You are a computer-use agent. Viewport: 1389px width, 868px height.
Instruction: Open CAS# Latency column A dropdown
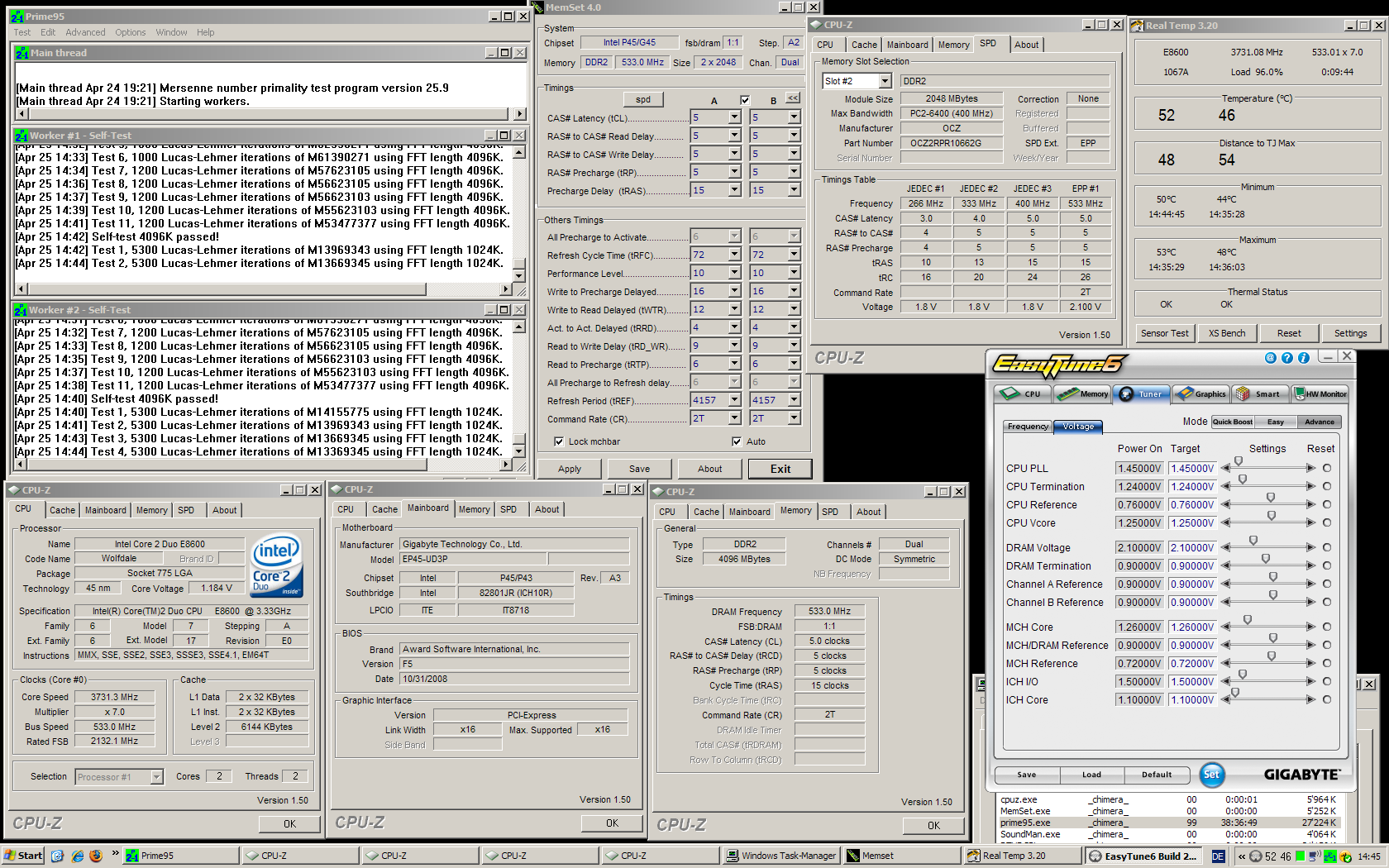tap(734, 117)
